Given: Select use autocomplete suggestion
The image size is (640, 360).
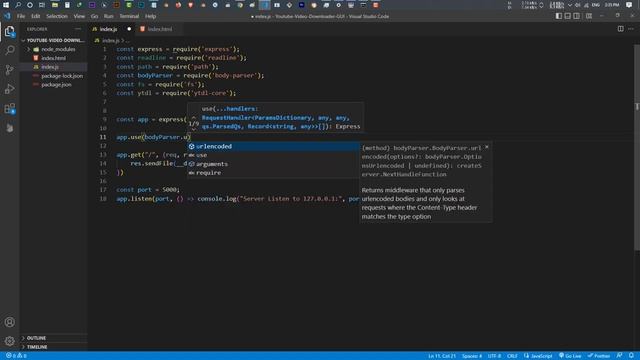Looking at the screenshot, I should (273, 155).
